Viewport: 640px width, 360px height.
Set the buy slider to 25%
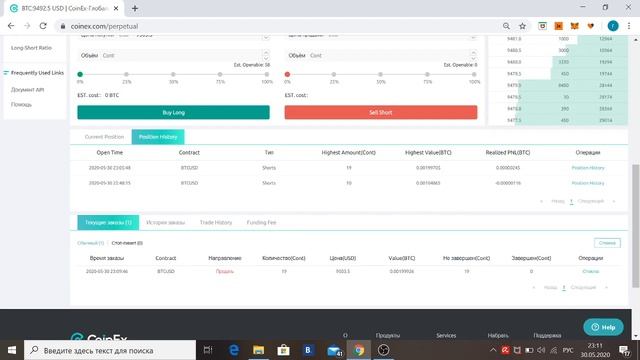[127, 74]
